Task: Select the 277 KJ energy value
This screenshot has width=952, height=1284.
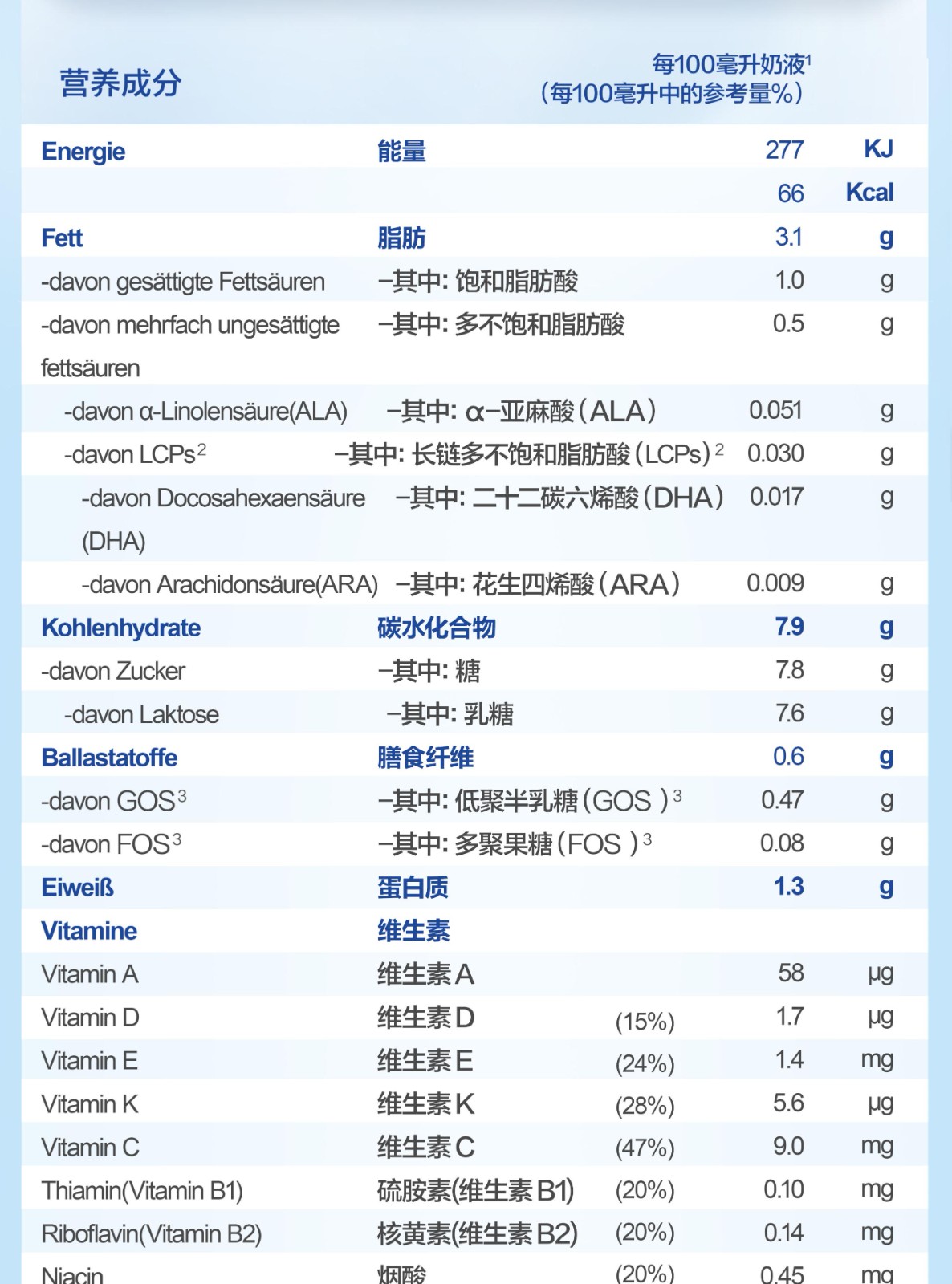Action: pyautogui.click(x=784, y=150)
